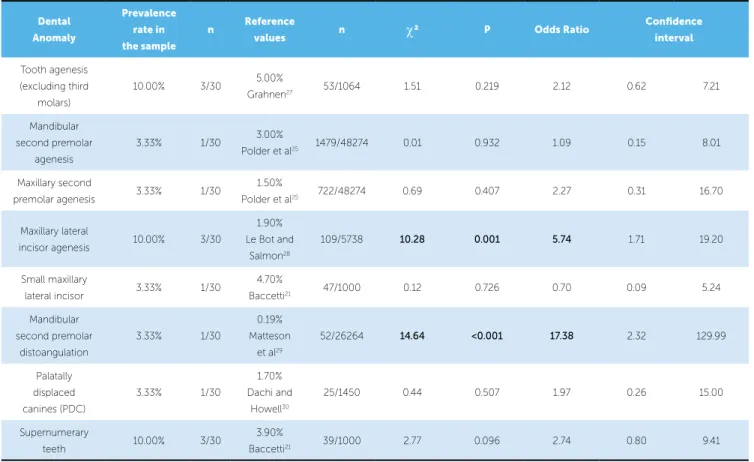Click the confidence interval lower bound '0.62'

pos(636,87)
